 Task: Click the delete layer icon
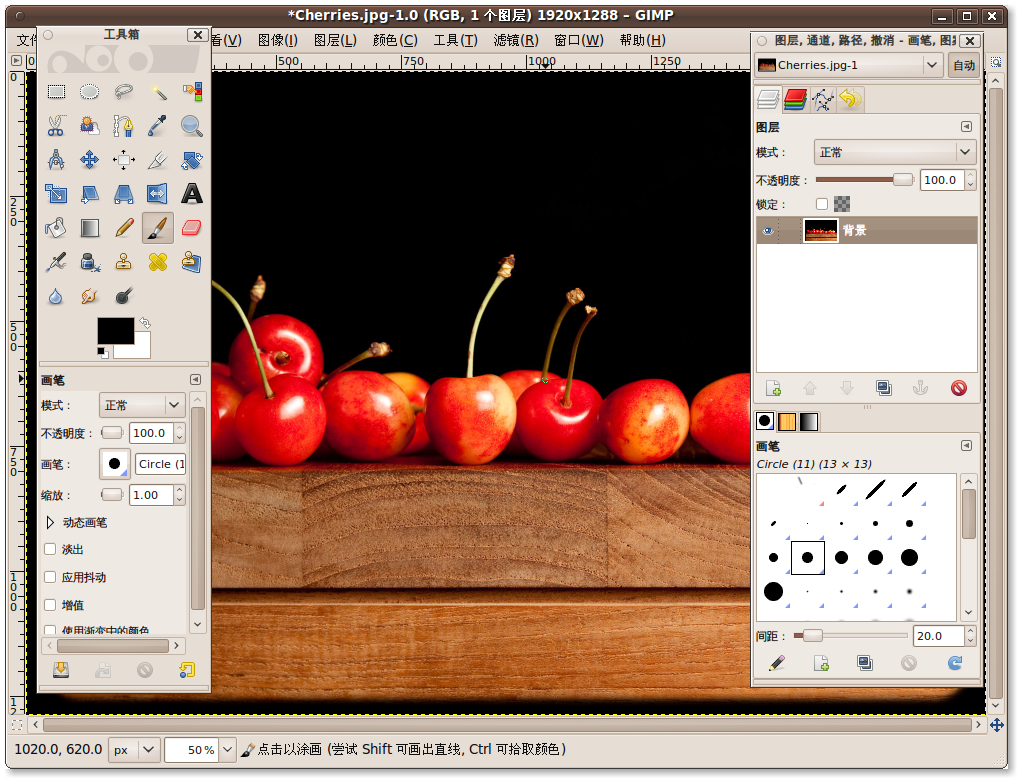click(x=958, y=388)
